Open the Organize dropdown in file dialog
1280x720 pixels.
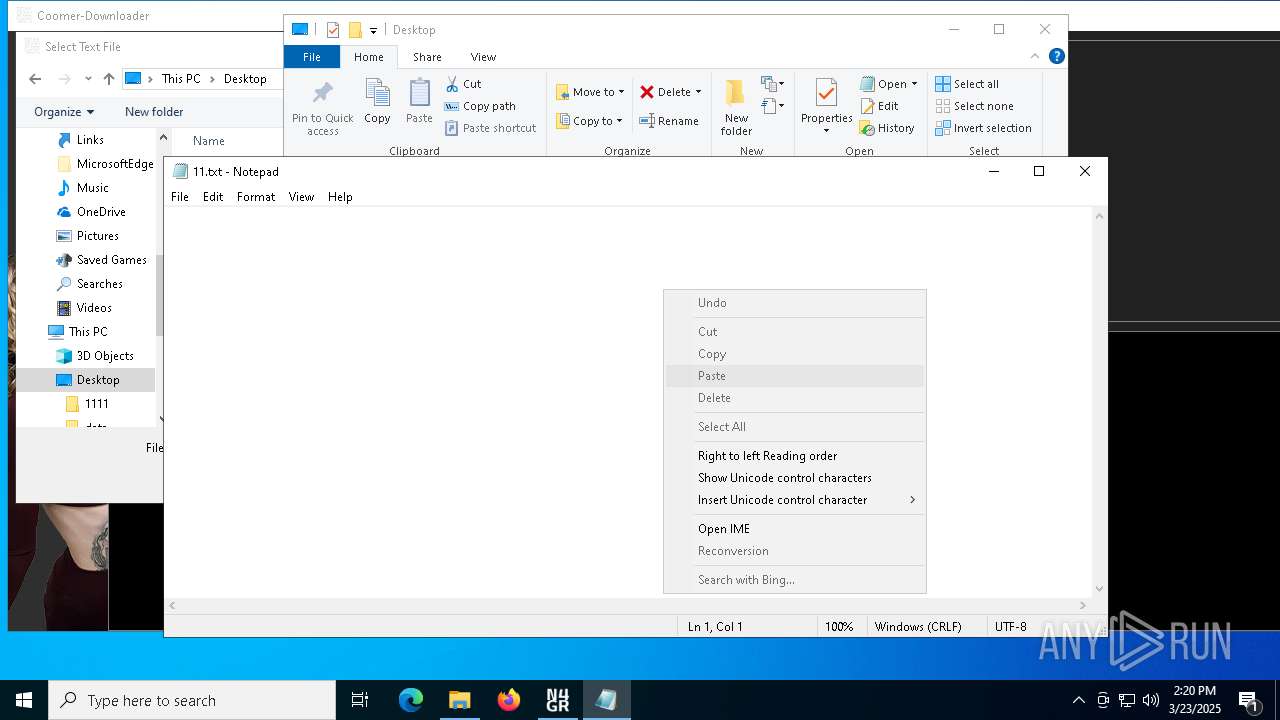point(64,112)
